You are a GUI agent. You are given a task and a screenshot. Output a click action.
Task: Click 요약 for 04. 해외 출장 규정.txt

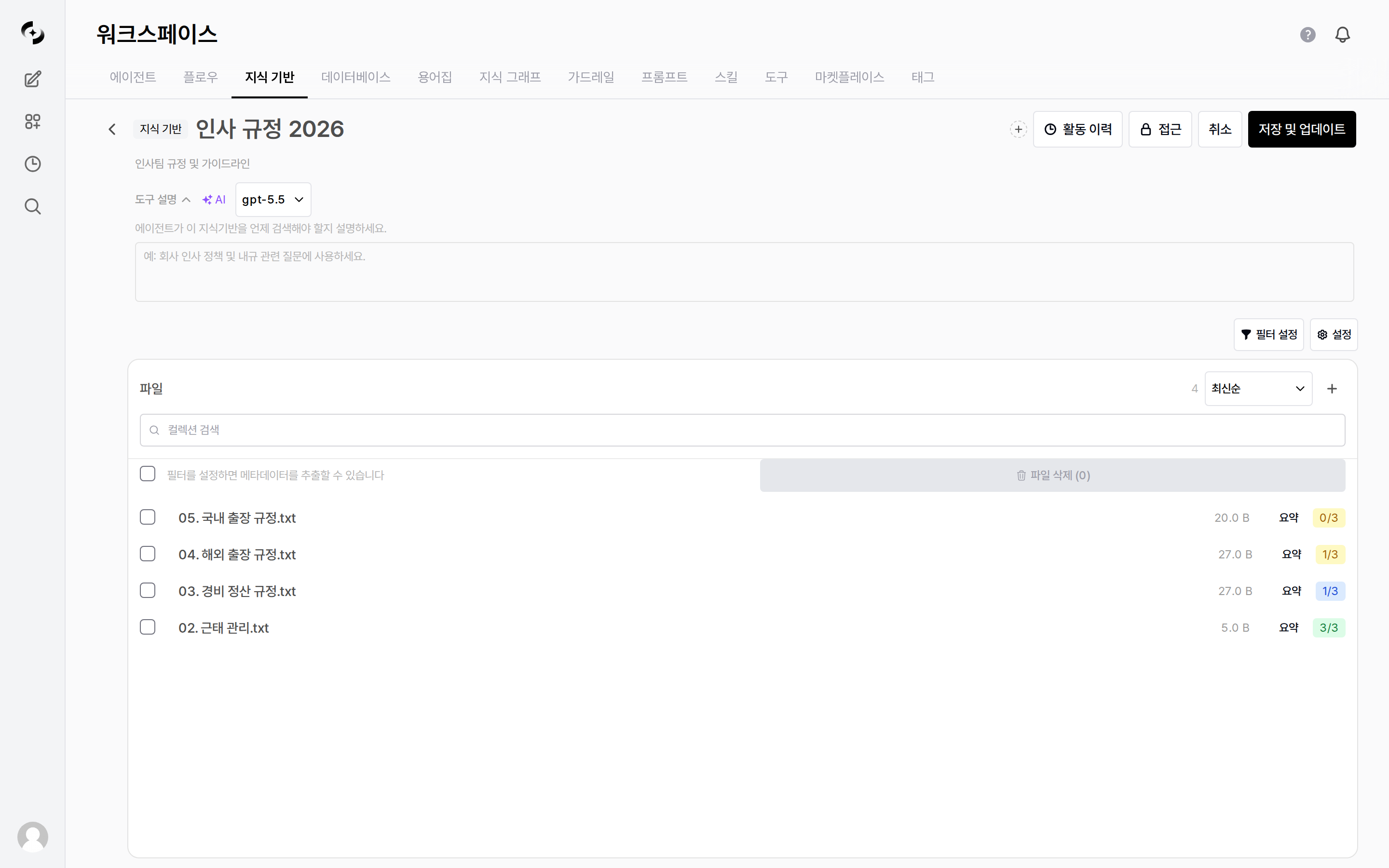pos(1292,555)
